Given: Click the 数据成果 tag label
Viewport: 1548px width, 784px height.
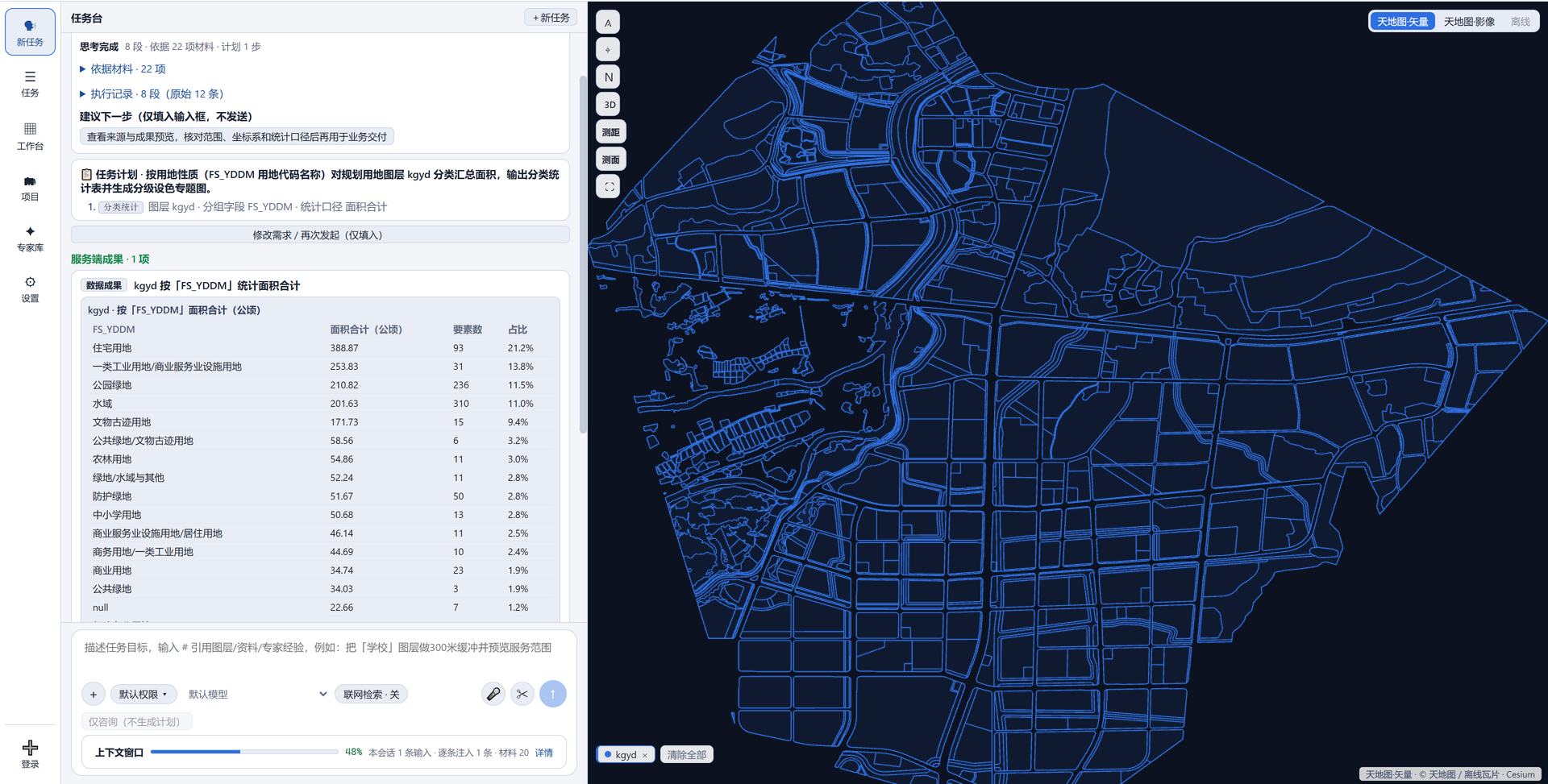Looking at the screenshot, I should coord(104,286).
